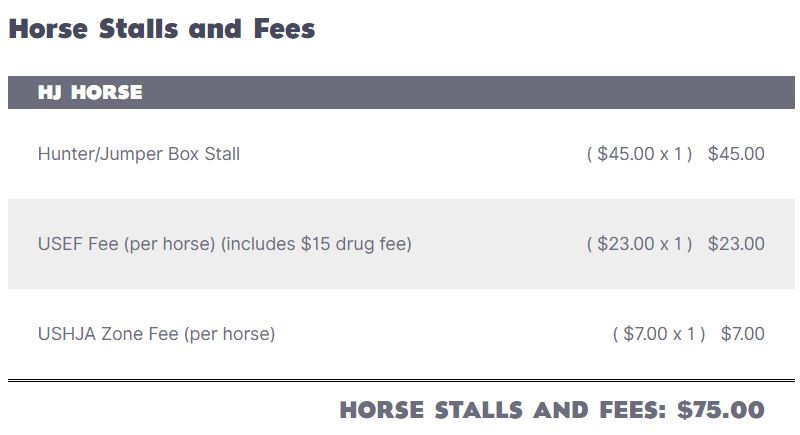Click the USHJA Zone Fee (per horse) label
Screen dimensions: 800x435
157,334
